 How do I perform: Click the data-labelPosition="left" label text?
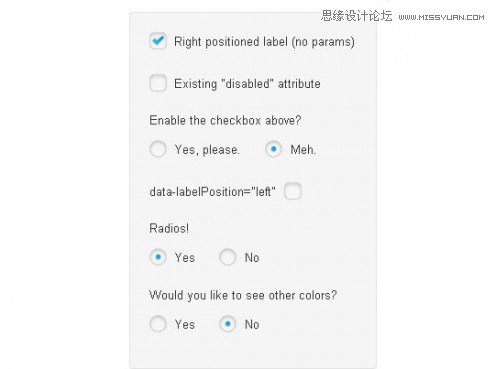tap(212, 192)
